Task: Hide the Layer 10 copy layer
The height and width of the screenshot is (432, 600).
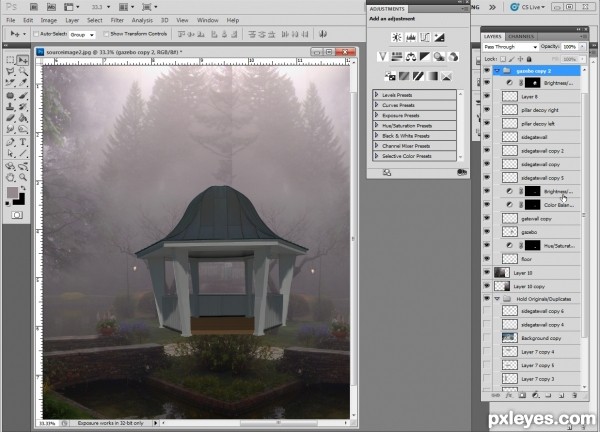Action: (x=487, y=286)
